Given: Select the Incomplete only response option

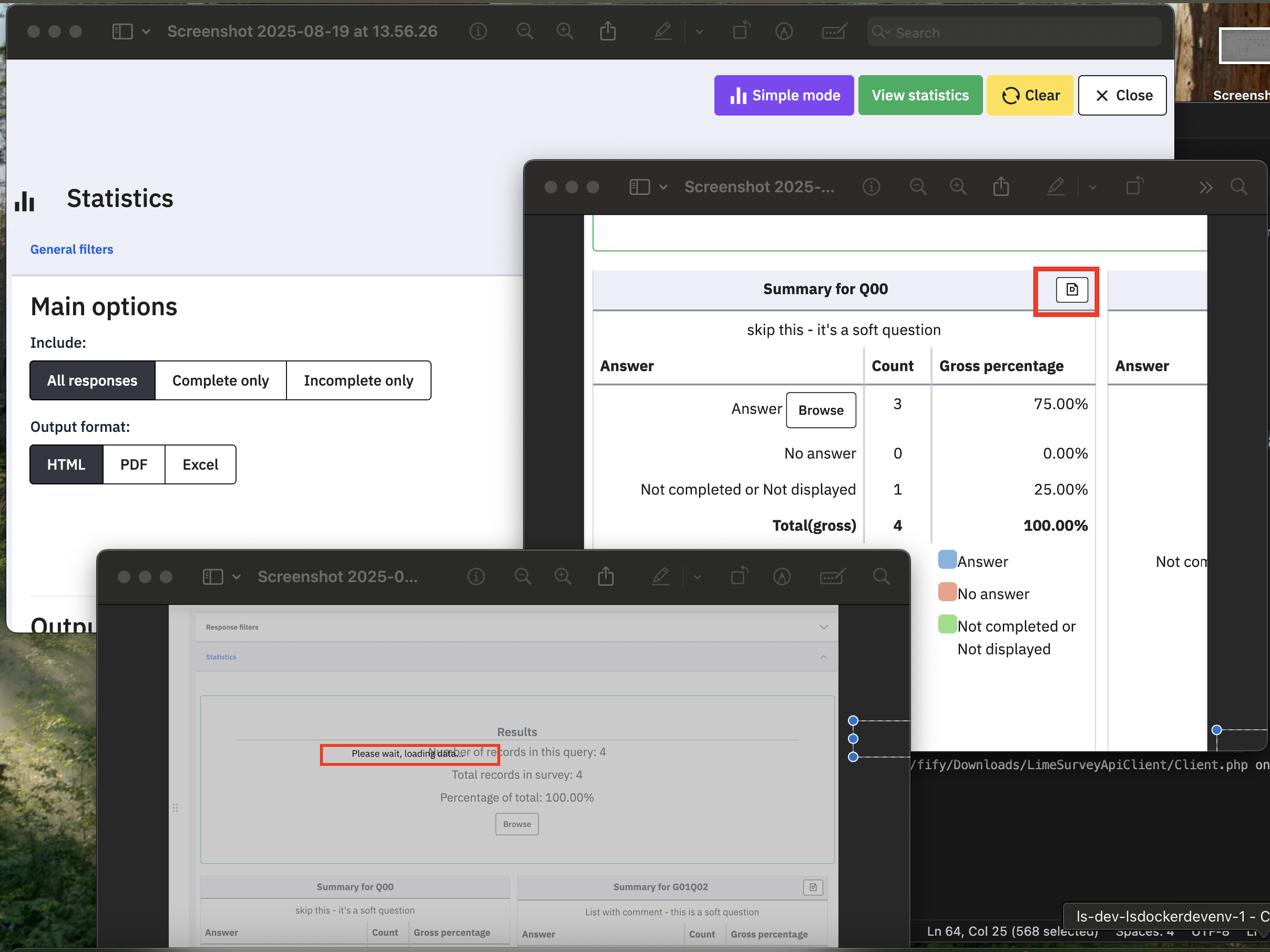Looking at the screenshot, I should tap(359, 380).
